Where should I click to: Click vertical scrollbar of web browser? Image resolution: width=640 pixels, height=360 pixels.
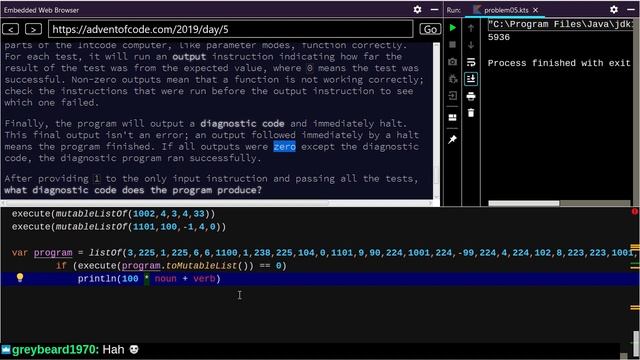click(x=436, y=176)
